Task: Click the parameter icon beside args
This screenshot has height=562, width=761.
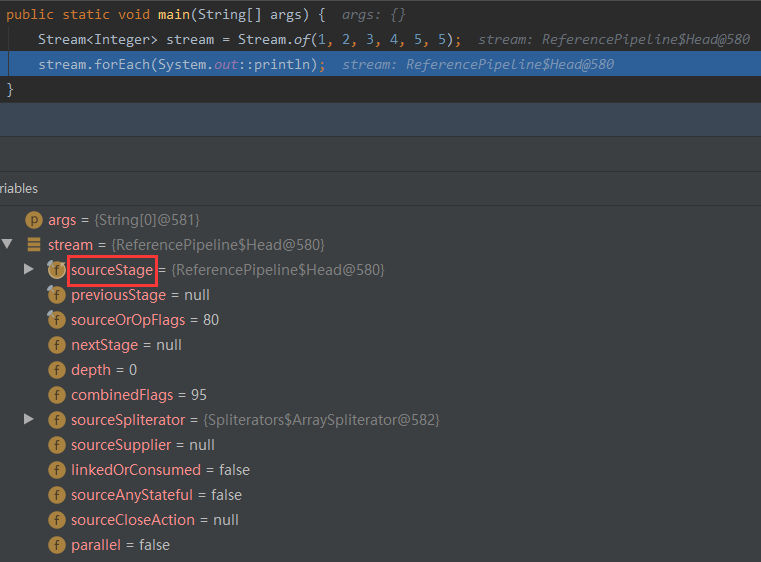Action: 33,220
